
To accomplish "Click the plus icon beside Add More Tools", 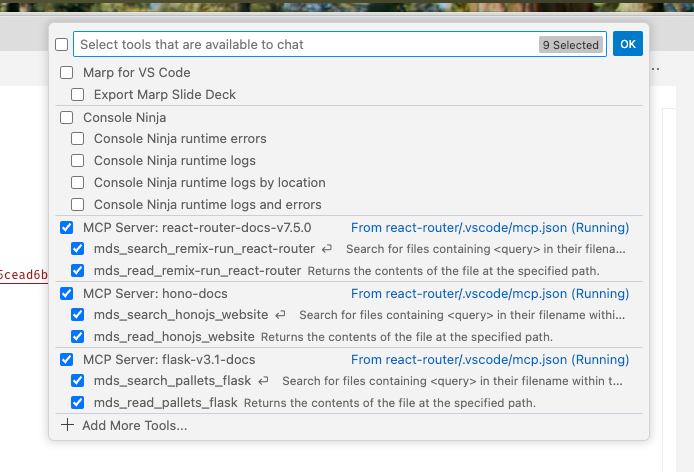I will point(67,425).
